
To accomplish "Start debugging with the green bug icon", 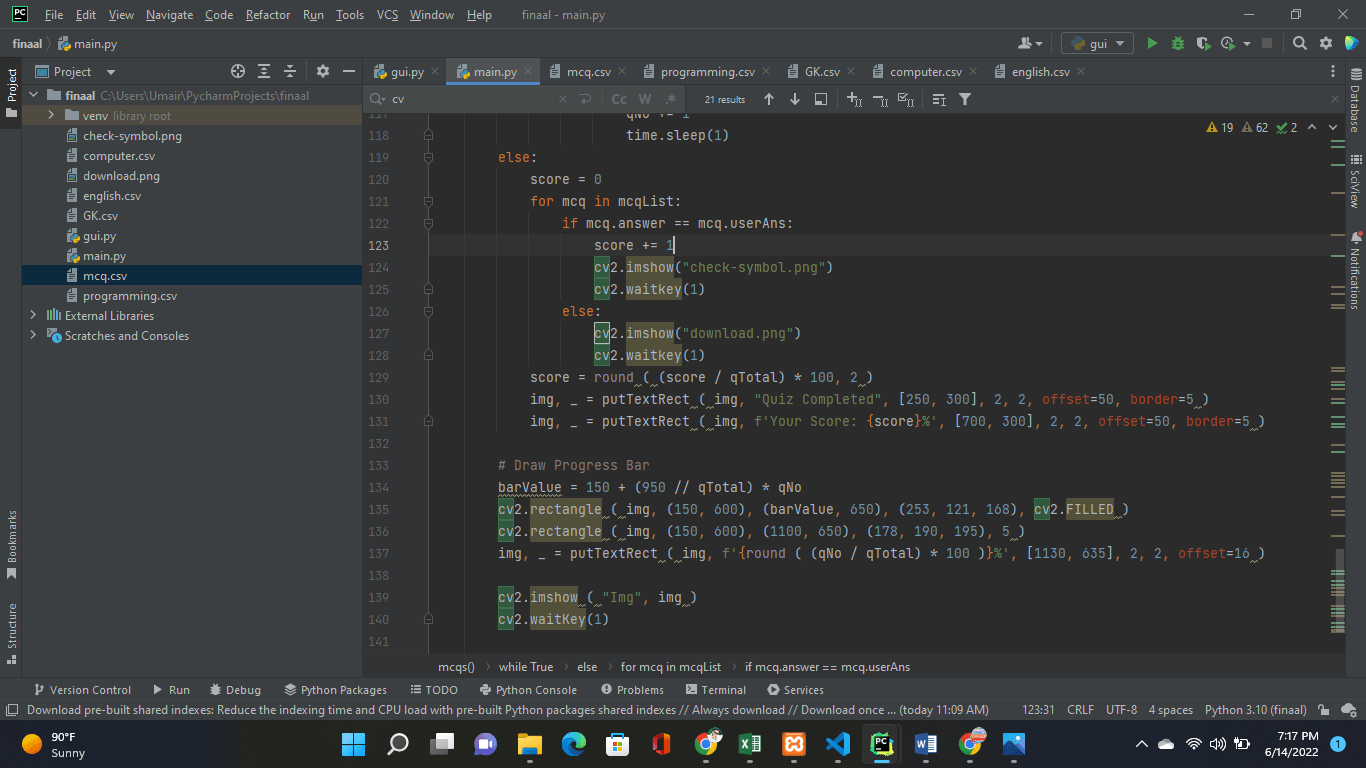I will click(1178, 43).
